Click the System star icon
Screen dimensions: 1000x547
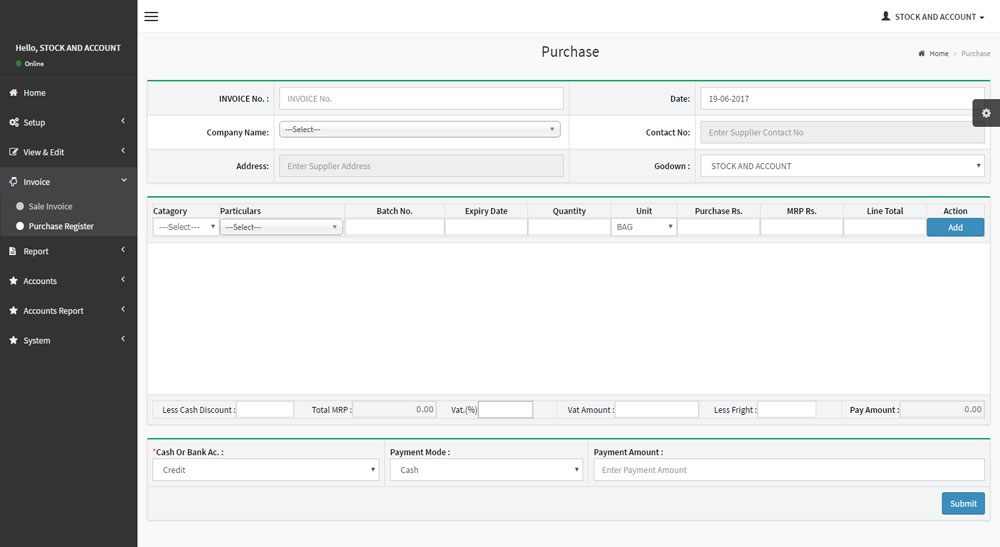click(x=13, y=340)
